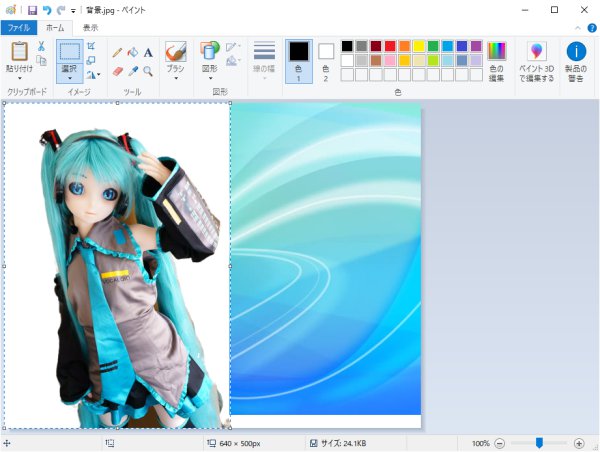The height and width of the screenshot is (452, 600).
Task: Select the Color picker eyedropper
Action: pos(133,71)
